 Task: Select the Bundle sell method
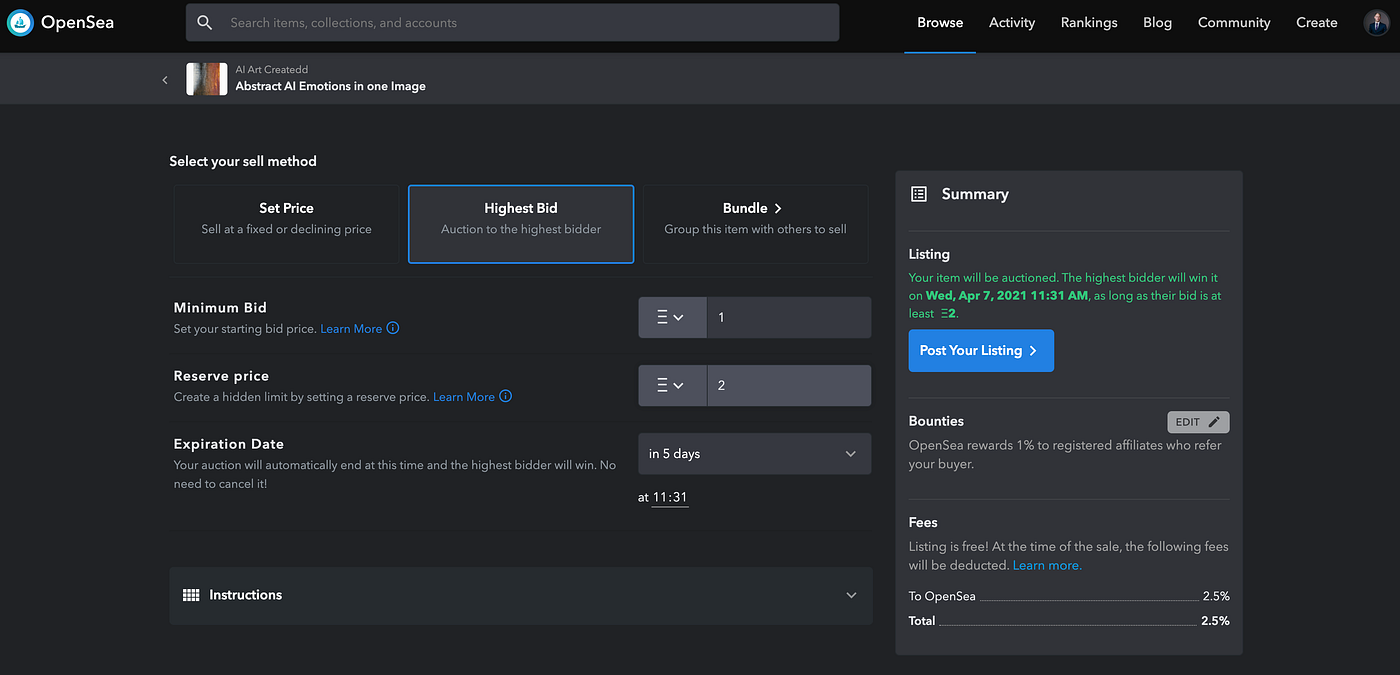[x=755, y=223]
